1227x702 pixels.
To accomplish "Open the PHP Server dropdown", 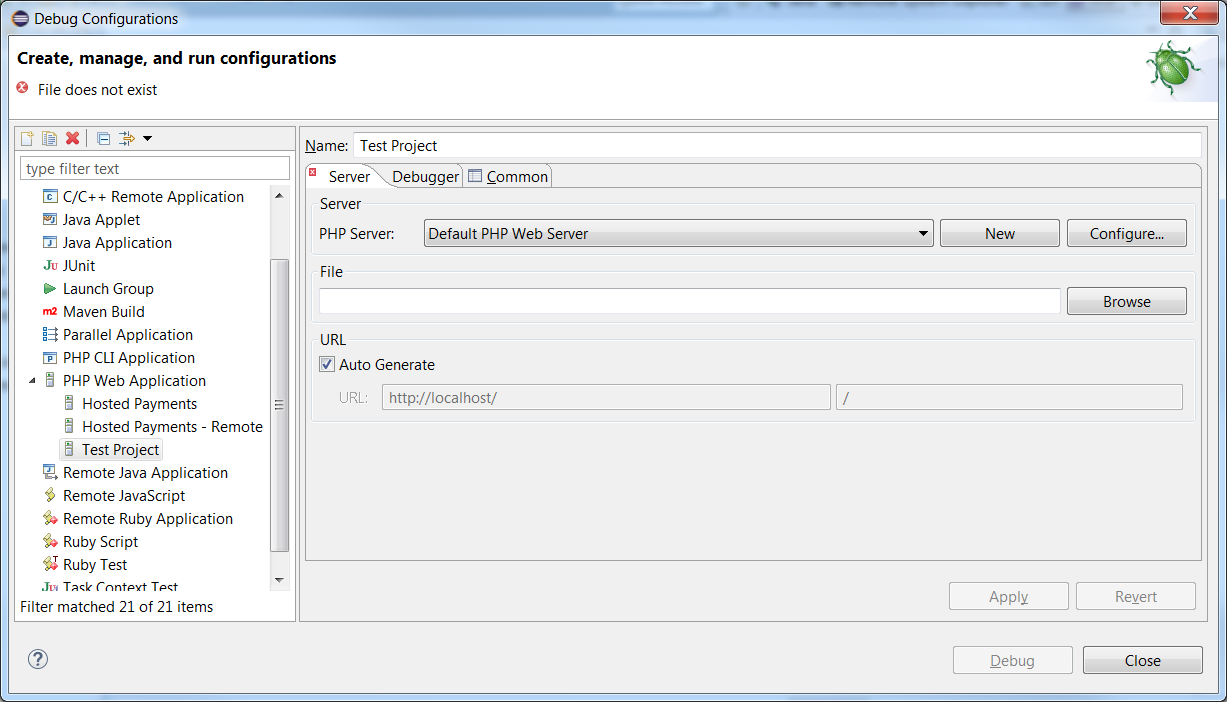I will click(678, 234).
